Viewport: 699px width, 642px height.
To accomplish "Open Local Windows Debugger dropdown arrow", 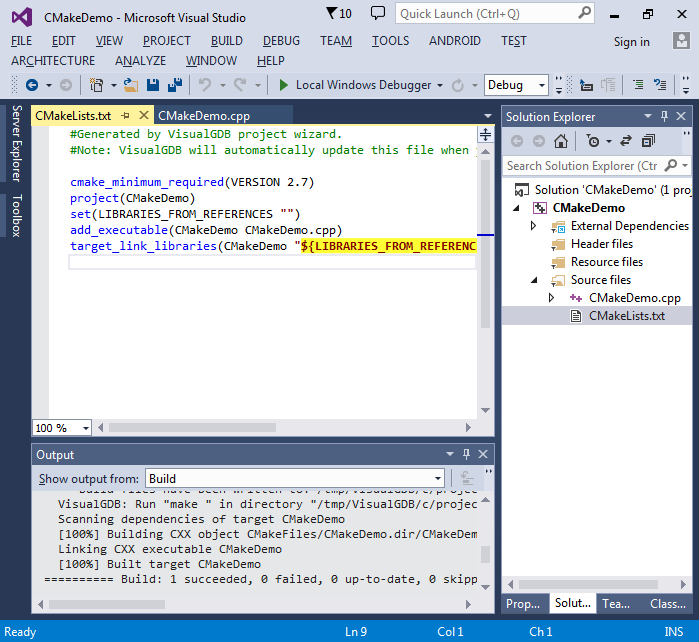I will (440, 85).
